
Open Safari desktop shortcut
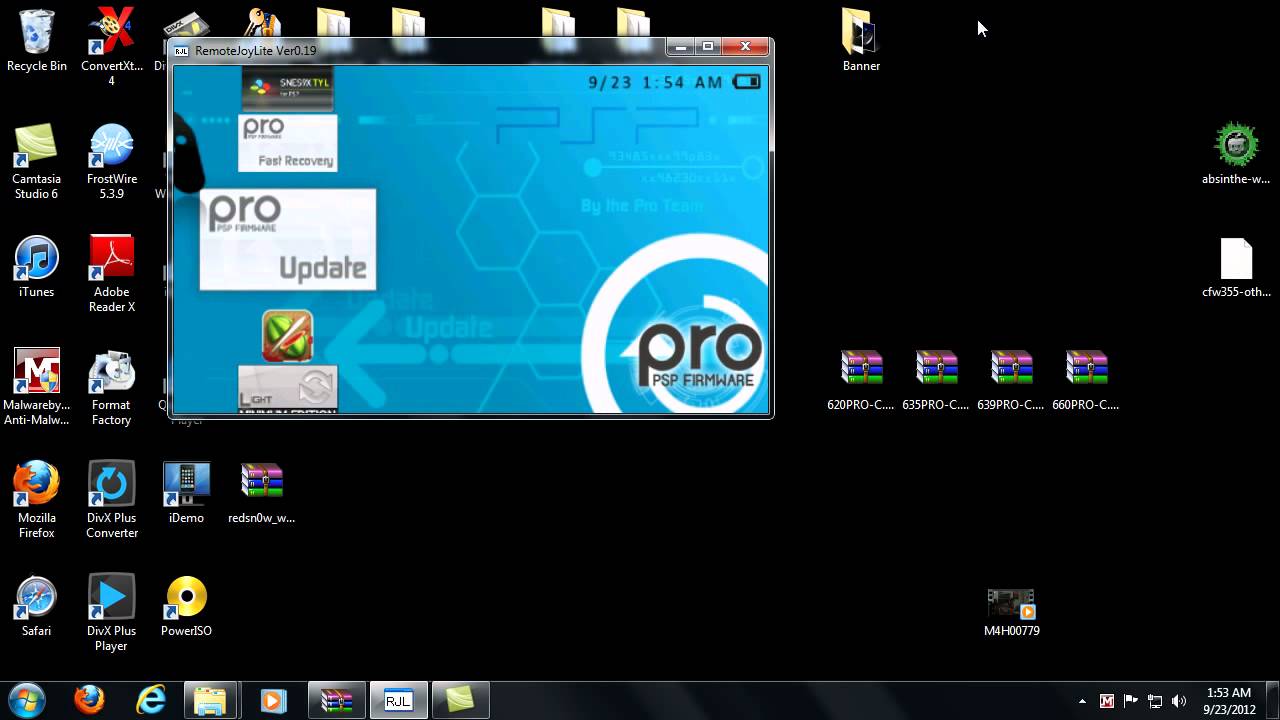(36, 606)
